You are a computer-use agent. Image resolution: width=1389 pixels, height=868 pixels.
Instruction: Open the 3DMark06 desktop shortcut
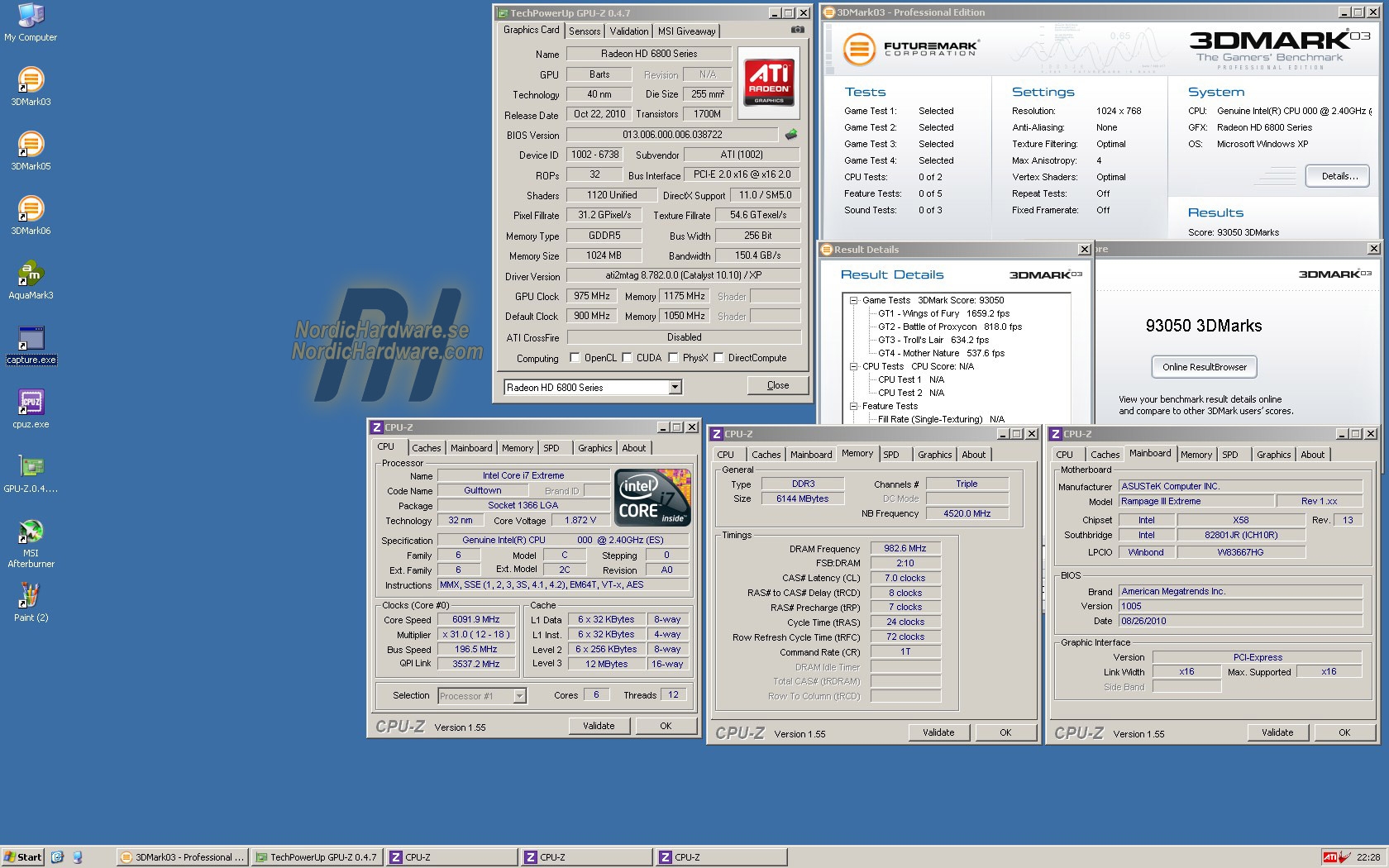[x=31, y=209]
